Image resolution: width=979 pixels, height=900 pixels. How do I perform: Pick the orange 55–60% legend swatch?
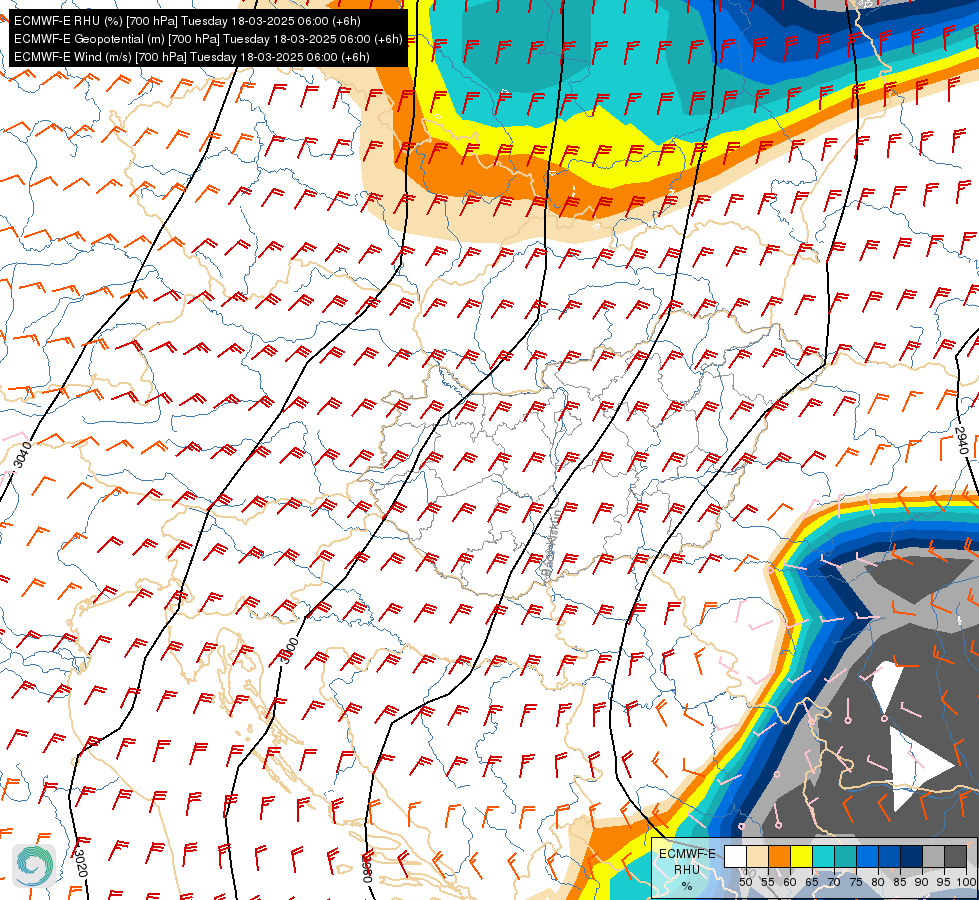pyautogui.click(x=779, y=856)
